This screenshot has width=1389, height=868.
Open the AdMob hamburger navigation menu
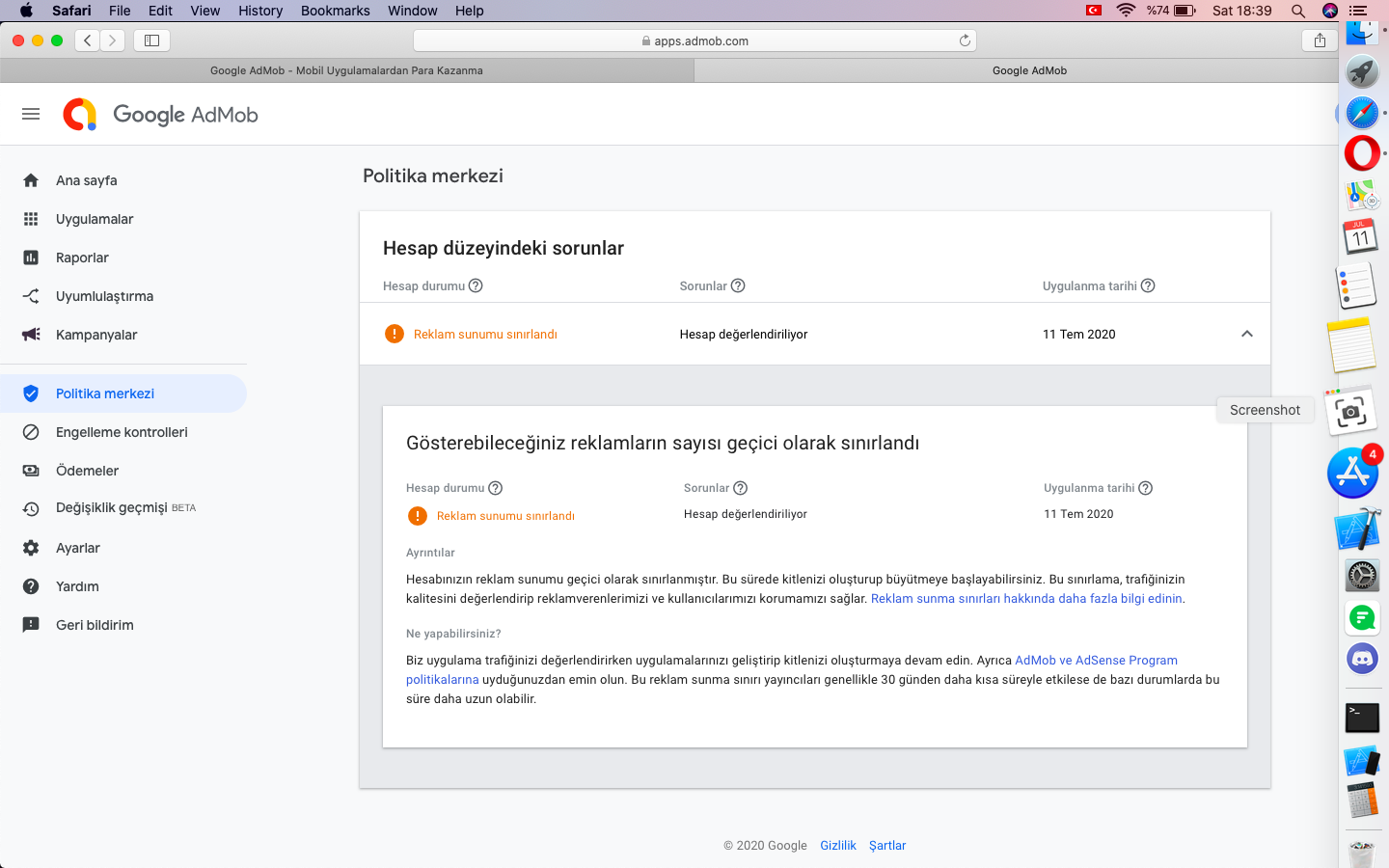coord(31,114)
